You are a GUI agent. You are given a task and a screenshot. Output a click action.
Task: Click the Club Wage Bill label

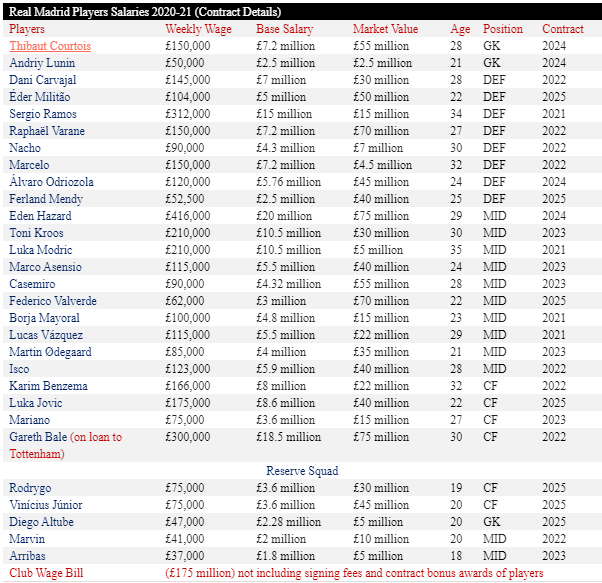click(x=46, y=573)
